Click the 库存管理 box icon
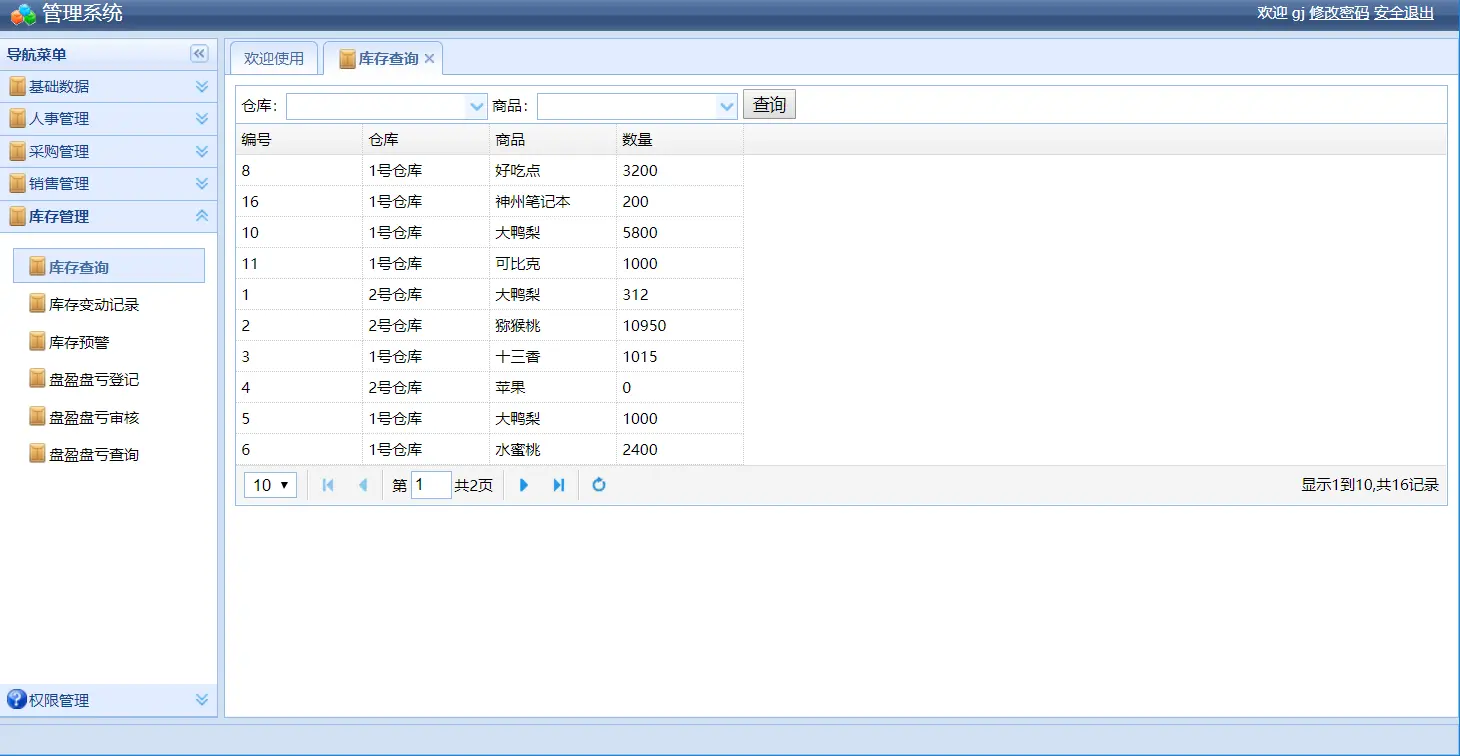Viewport: 1460px width, 756px height. click(17, 216)
